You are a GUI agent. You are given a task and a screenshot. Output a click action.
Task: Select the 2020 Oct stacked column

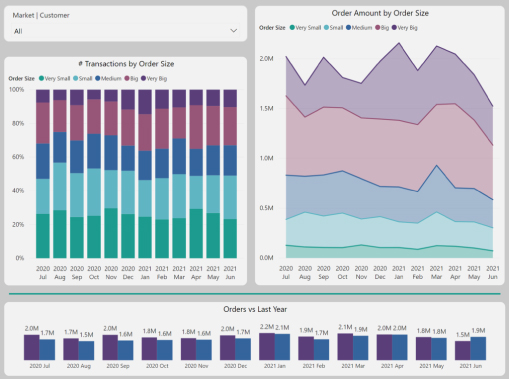pyautogui.click(x=94, y=174)
